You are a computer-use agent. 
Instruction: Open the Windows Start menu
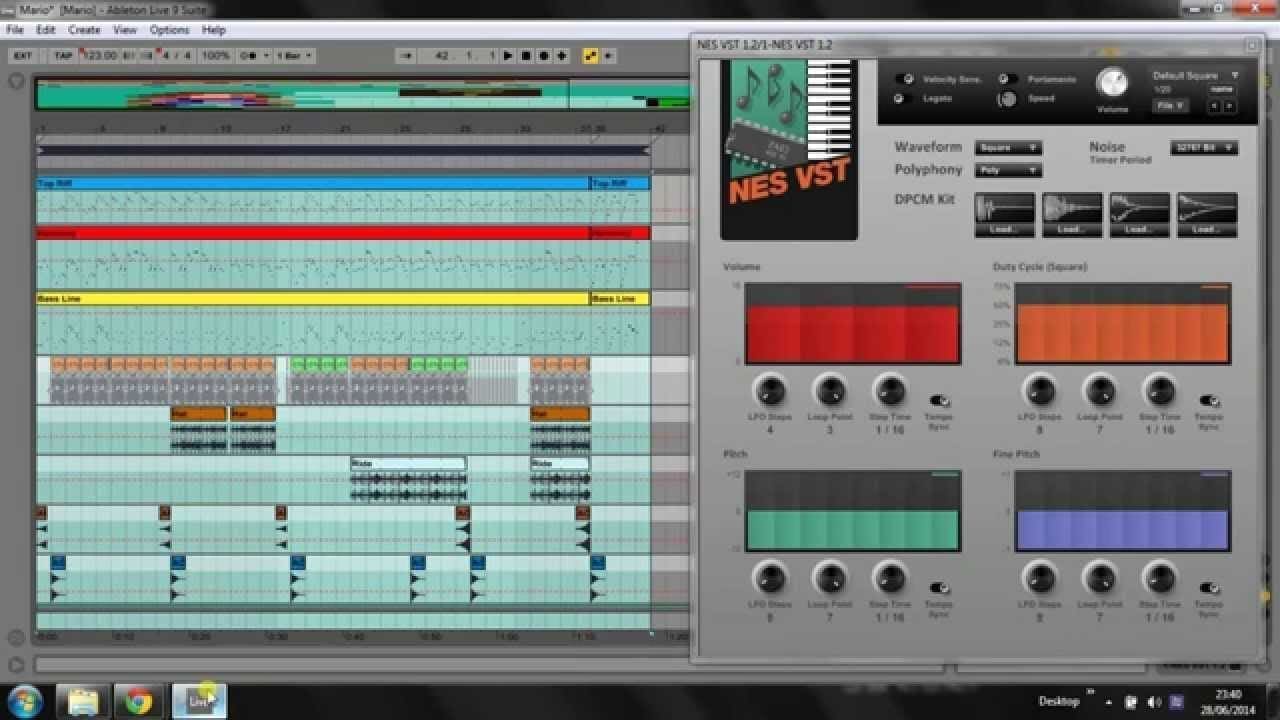coord(24,701)
